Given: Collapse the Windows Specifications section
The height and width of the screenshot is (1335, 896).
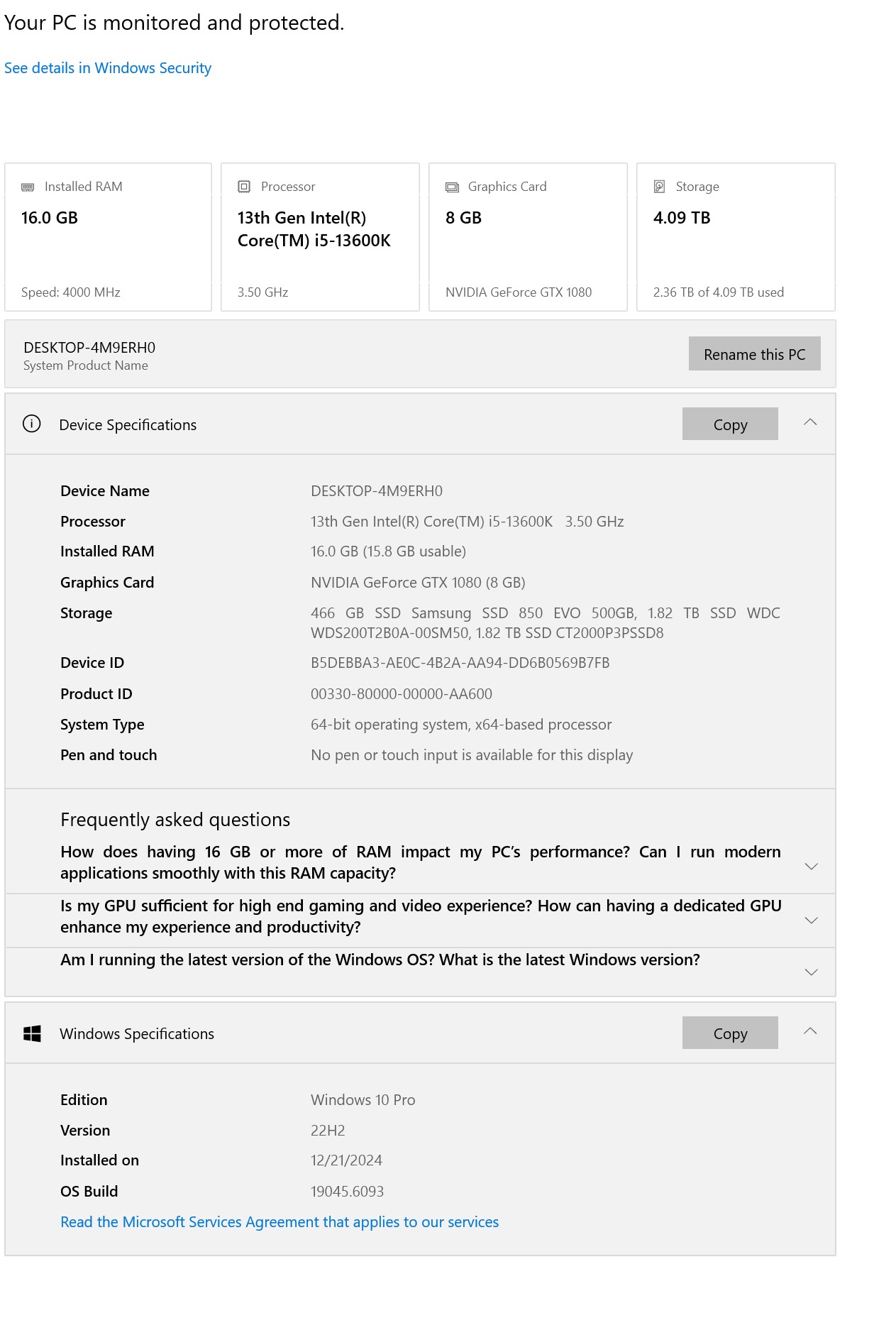Looking at the screenshot, I should click(x=810, y=1031).
